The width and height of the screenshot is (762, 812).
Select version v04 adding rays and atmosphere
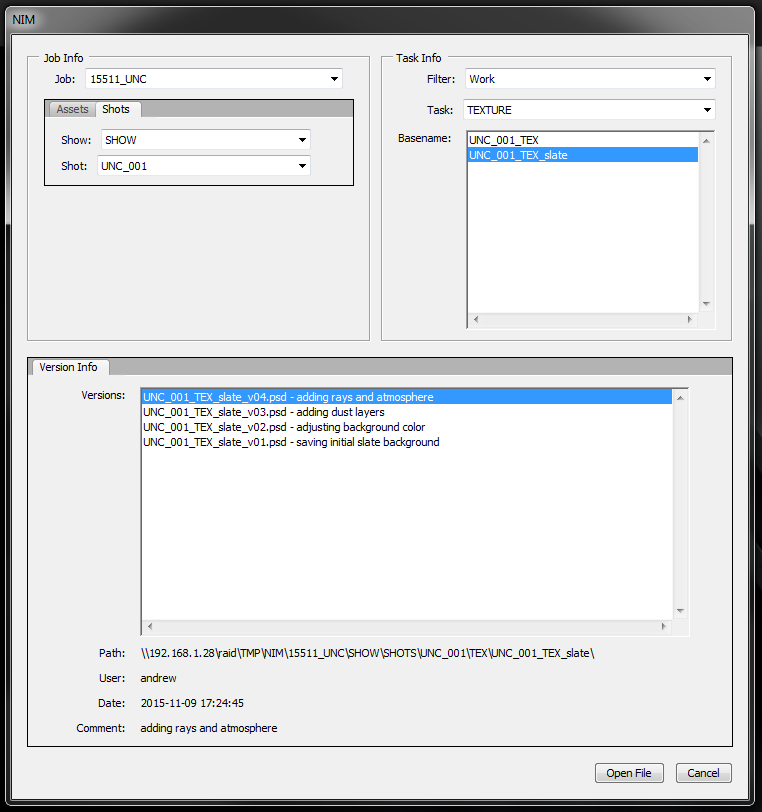288,397
